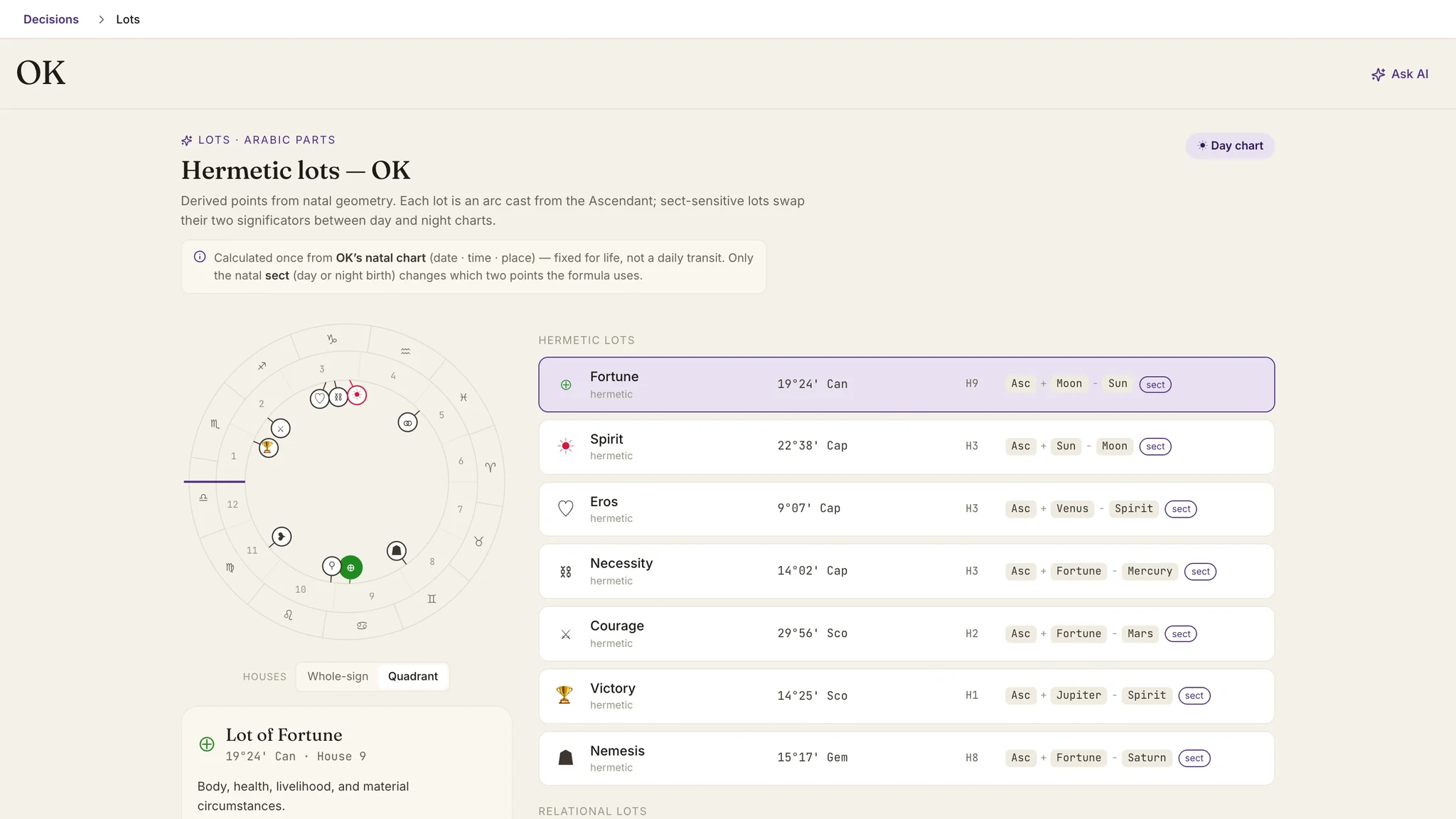Click the Victory row's trophy icon

pos(564,695)
